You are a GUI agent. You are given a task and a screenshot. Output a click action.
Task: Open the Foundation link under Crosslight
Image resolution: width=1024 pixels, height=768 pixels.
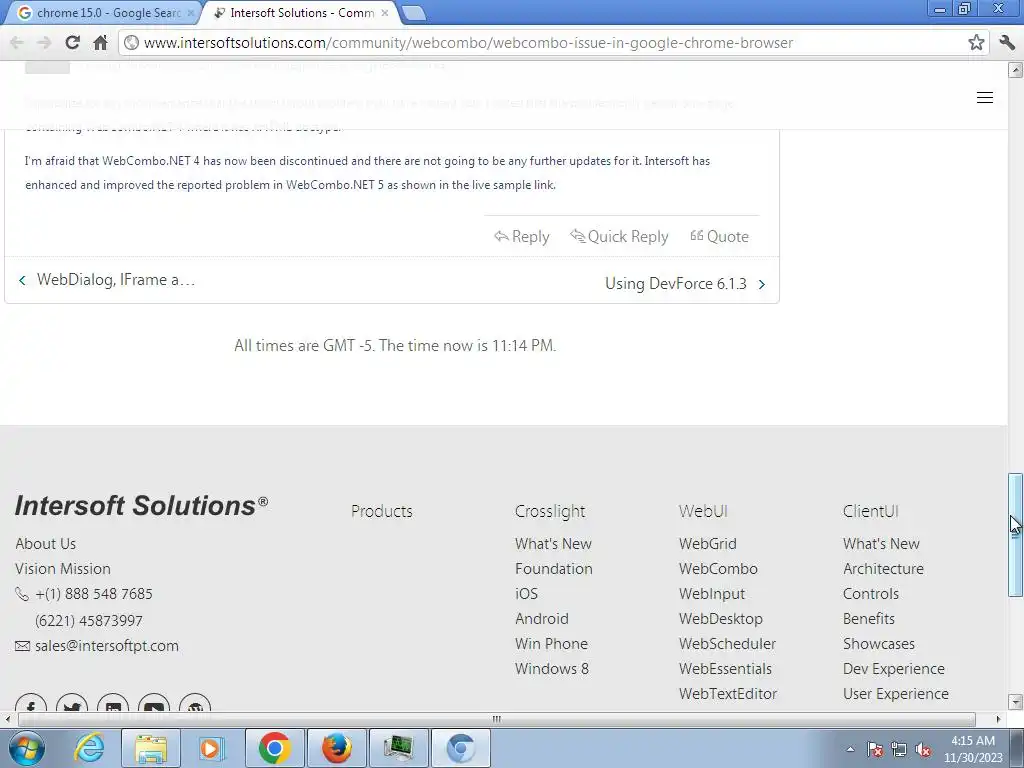[x=554, y=569]
